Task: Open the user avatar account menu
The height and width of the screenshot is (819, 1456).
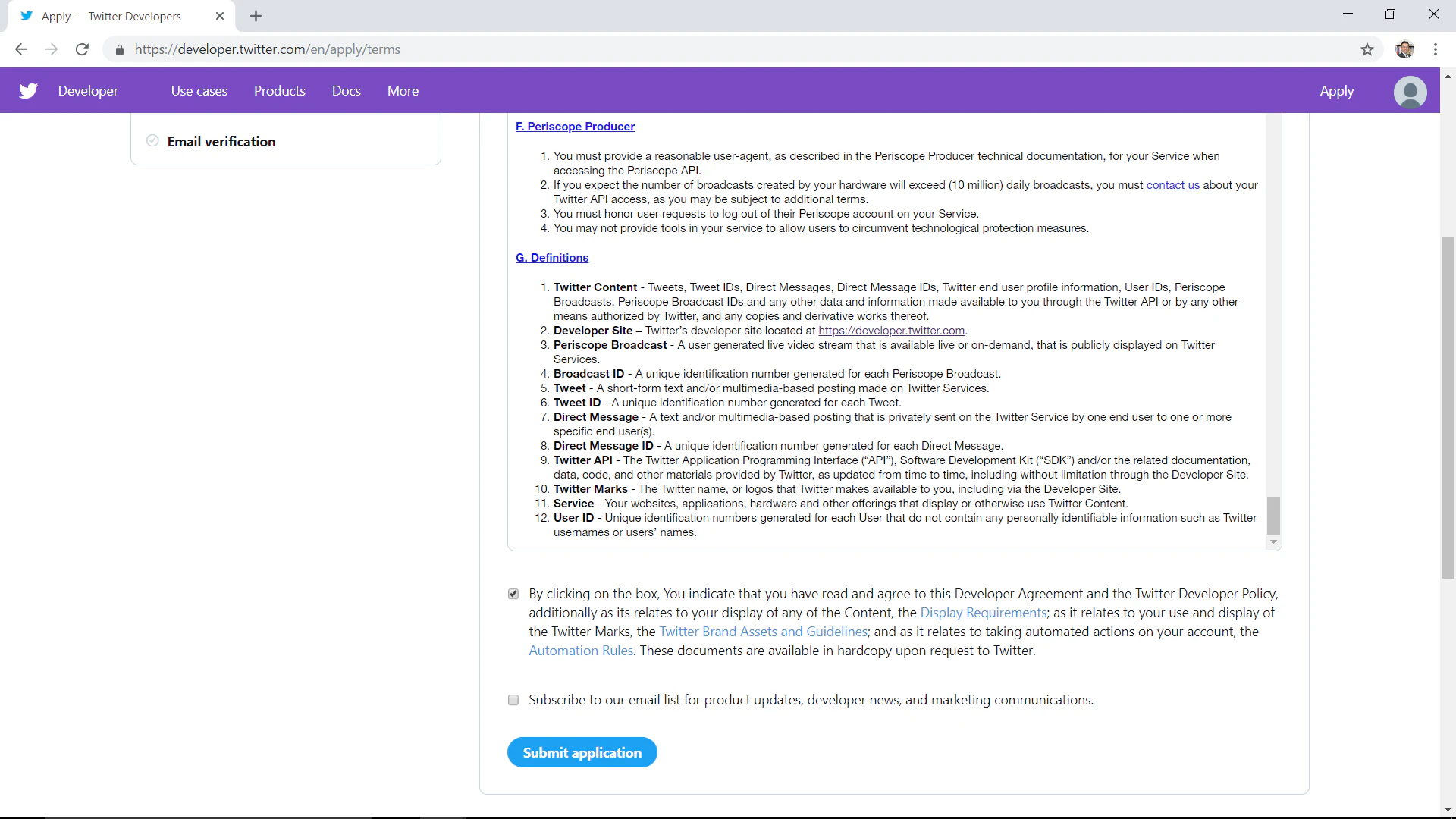Action: point(1410,92)
